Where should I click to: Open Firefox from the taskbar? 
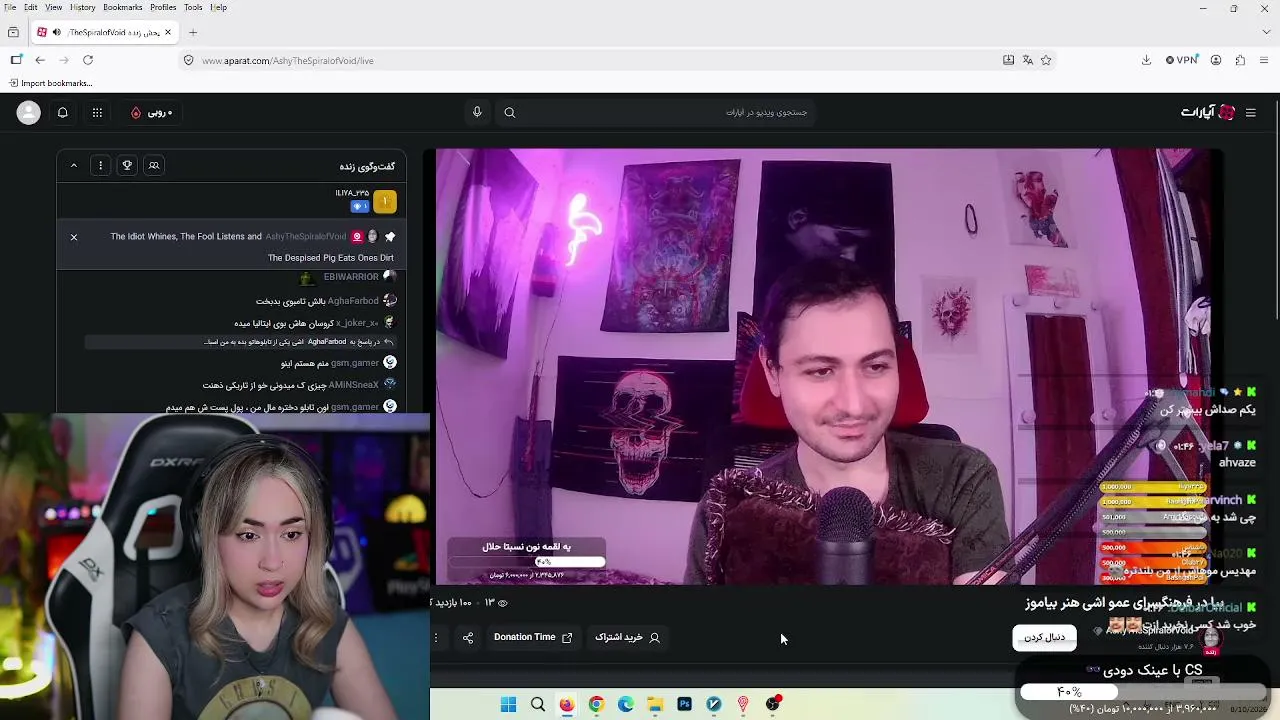[x=567, y=704]
